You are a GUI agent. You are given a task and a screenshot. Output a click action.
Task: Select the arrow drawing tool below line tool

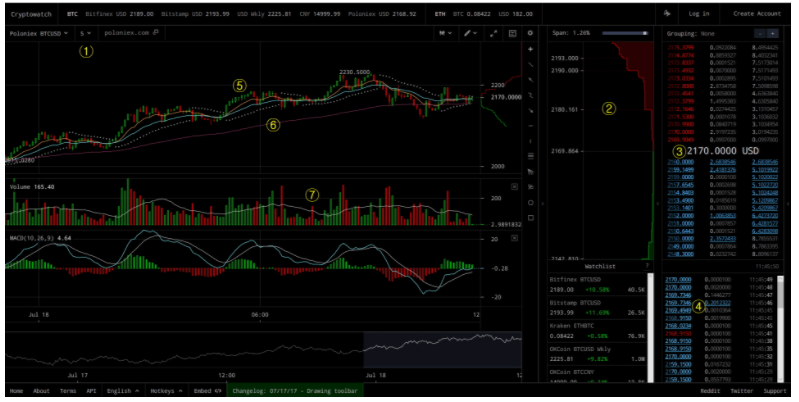(x=530, y=80)
